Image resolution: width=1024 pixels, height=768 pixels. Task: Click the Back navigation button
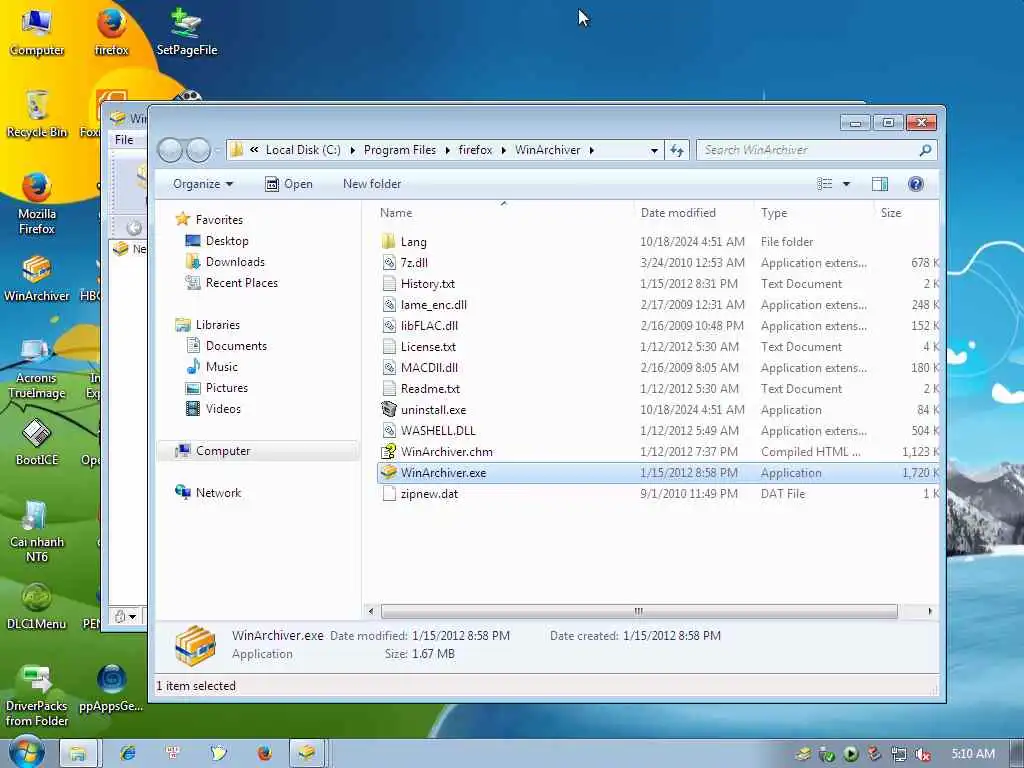coord(170,150)
